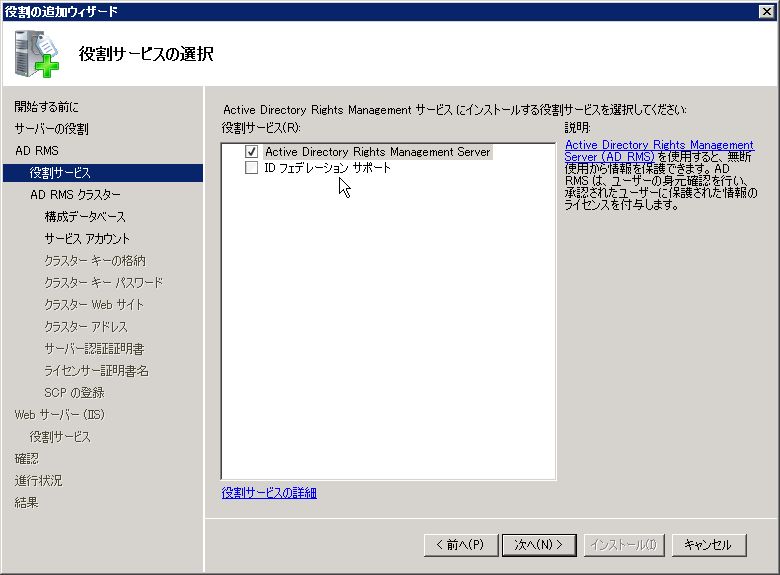Click the ID フェデレーション サポート list label
Viewport: 780px width, 575px height.
pos(327,168)
